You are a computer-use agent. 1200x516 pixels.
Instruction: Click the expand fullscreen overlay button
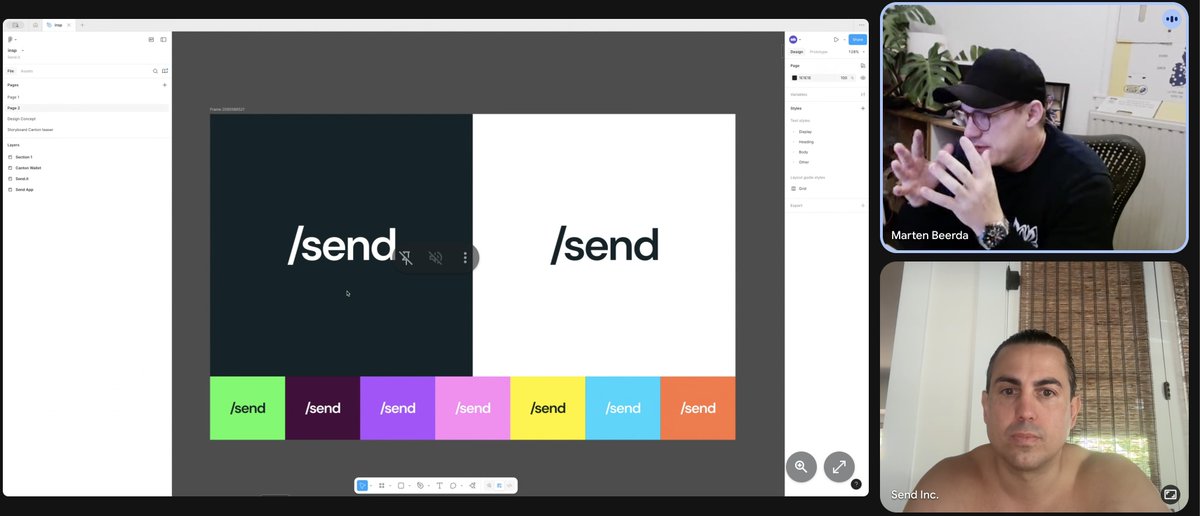[x=839, y=467]
